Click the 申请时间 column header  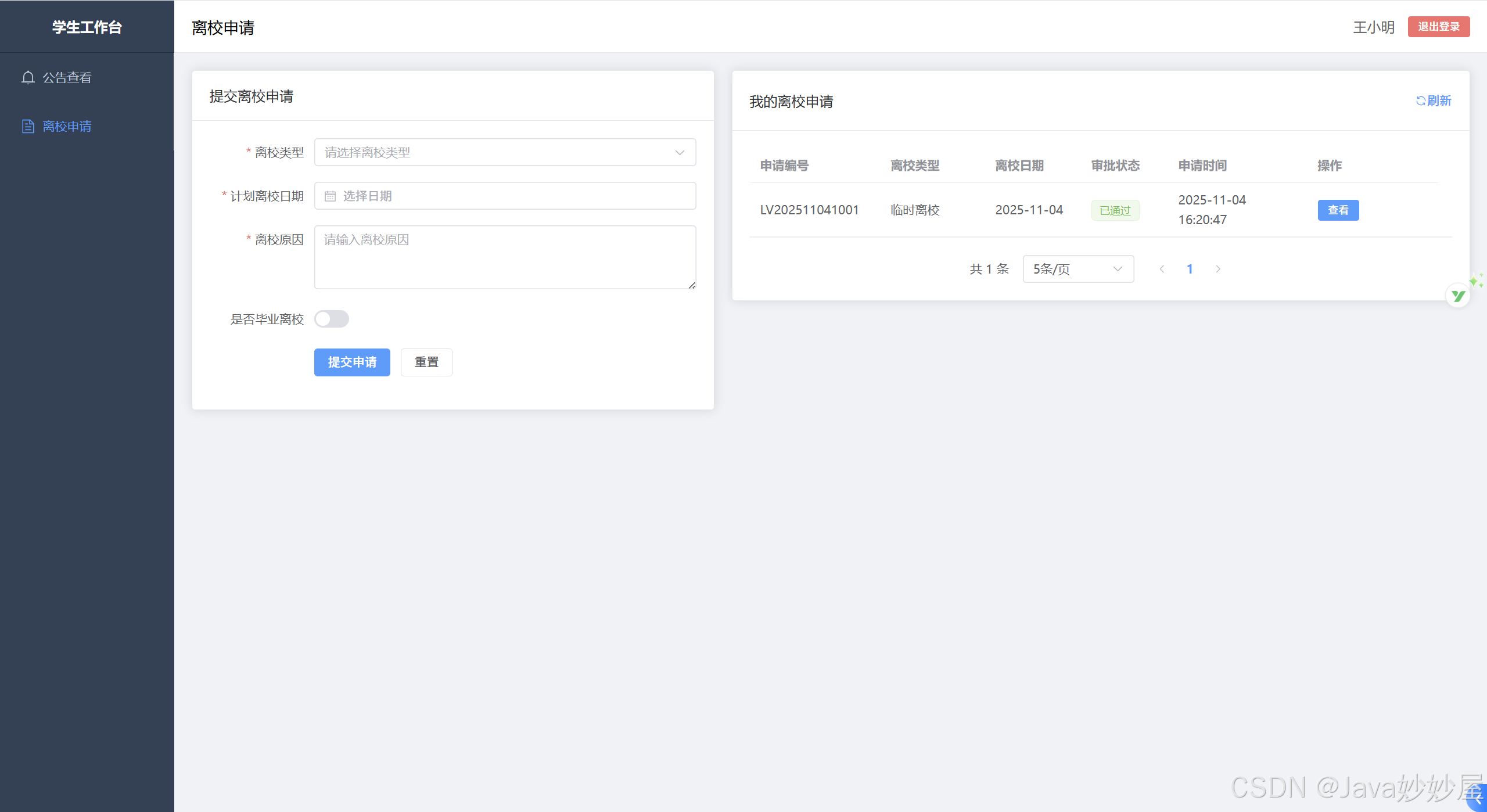point(1202,166)
